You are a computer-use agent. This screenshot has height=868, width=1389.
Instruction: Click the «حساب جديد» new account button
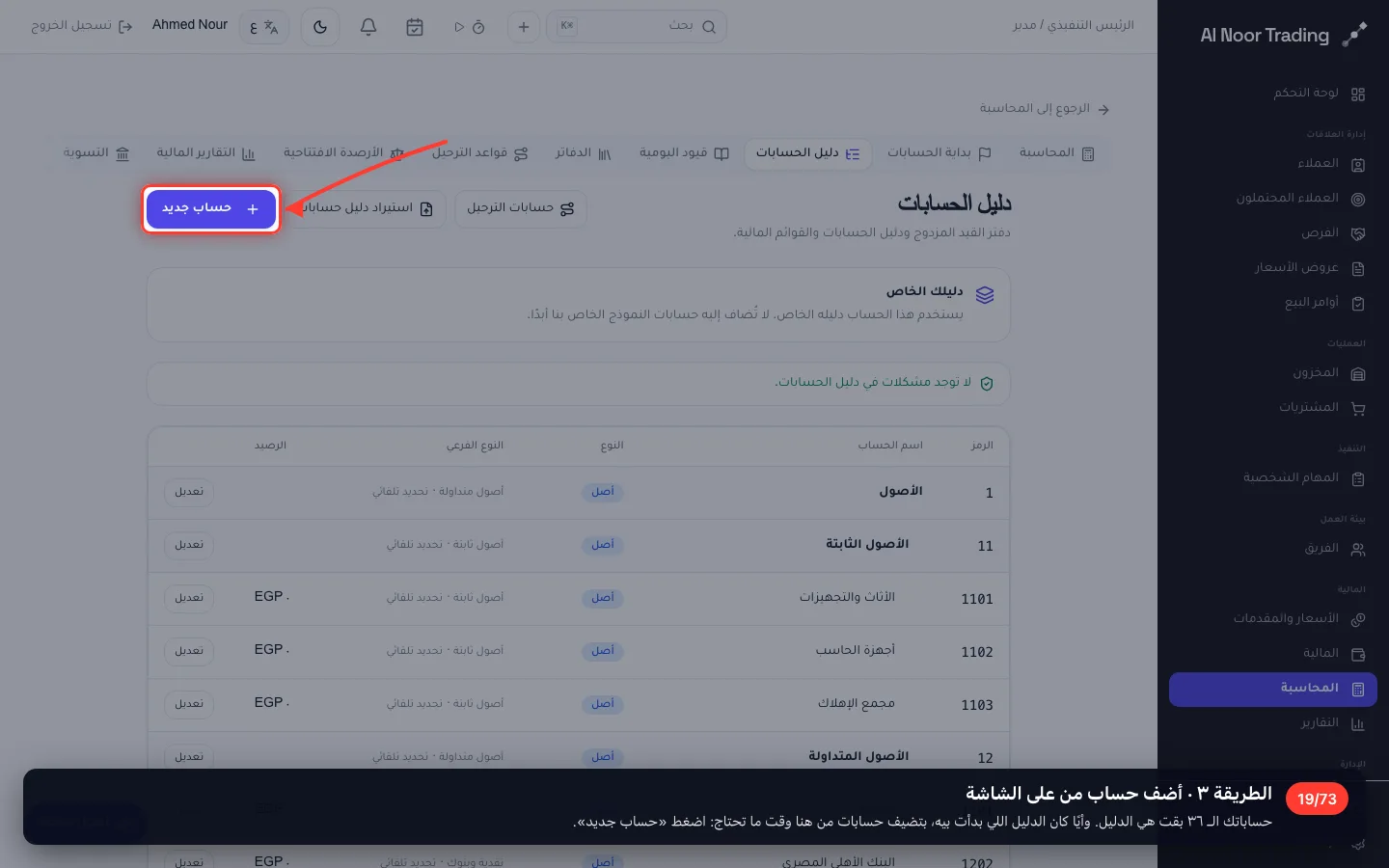(211, 208)
